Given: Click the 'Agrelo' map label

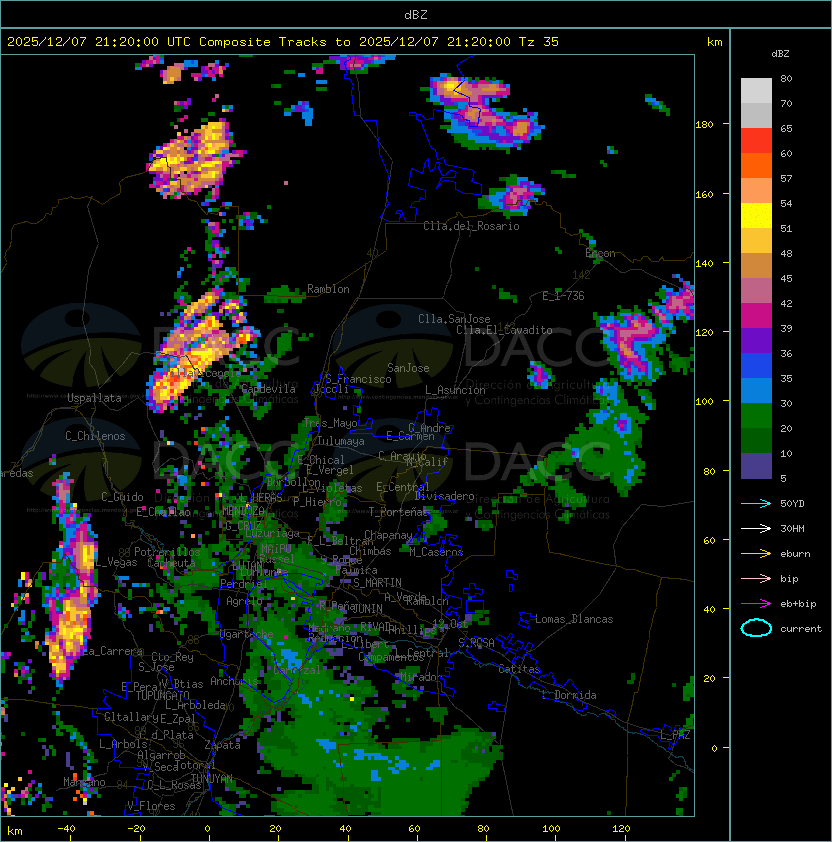Looking at the screenshot, I should [x=244, y=601].
